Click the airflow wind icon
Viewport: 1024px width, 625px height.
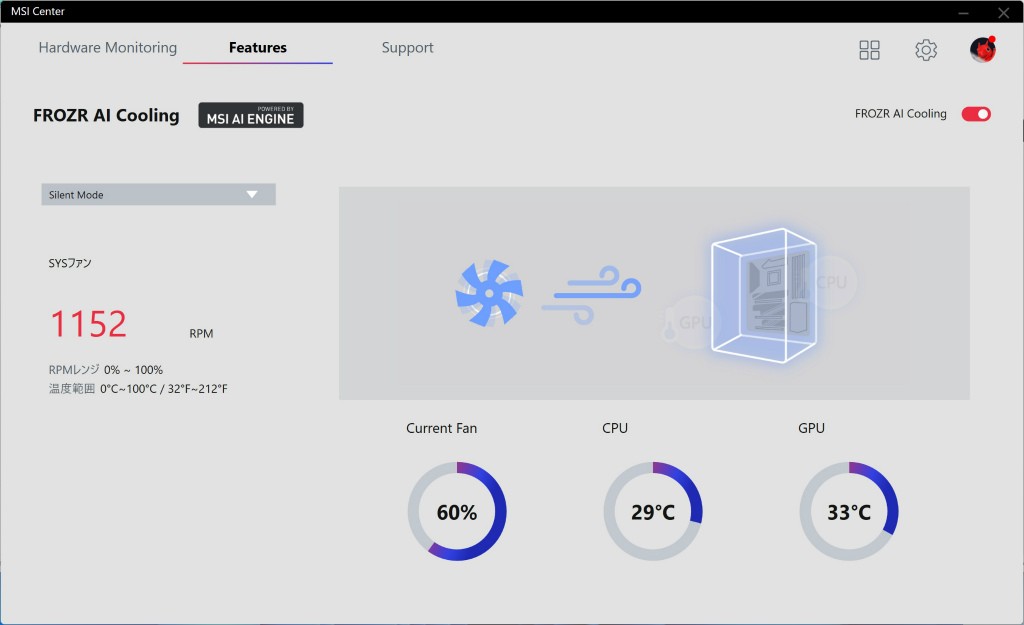click(x=592, y=295)
